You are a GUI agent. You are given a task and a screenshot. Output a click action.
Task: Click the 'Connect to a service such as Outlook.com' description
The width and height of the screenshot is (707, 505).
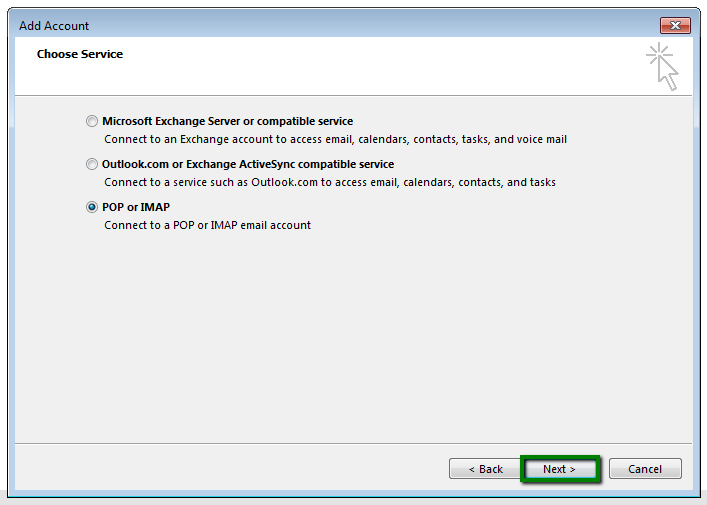point(330,182)
